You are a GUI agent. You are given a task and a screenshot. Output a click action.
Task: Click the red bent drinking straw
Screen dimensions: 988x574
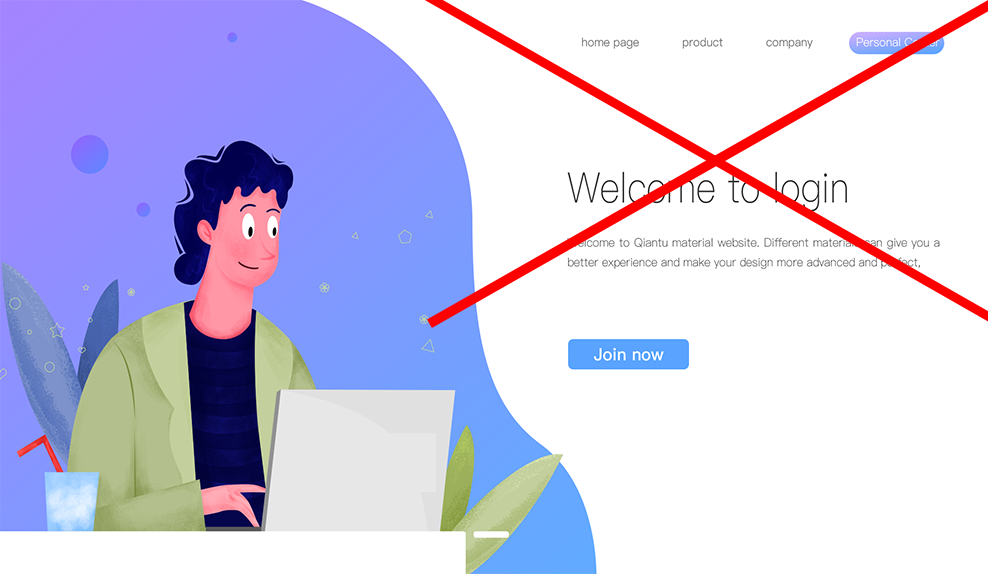tap(41, 452)
